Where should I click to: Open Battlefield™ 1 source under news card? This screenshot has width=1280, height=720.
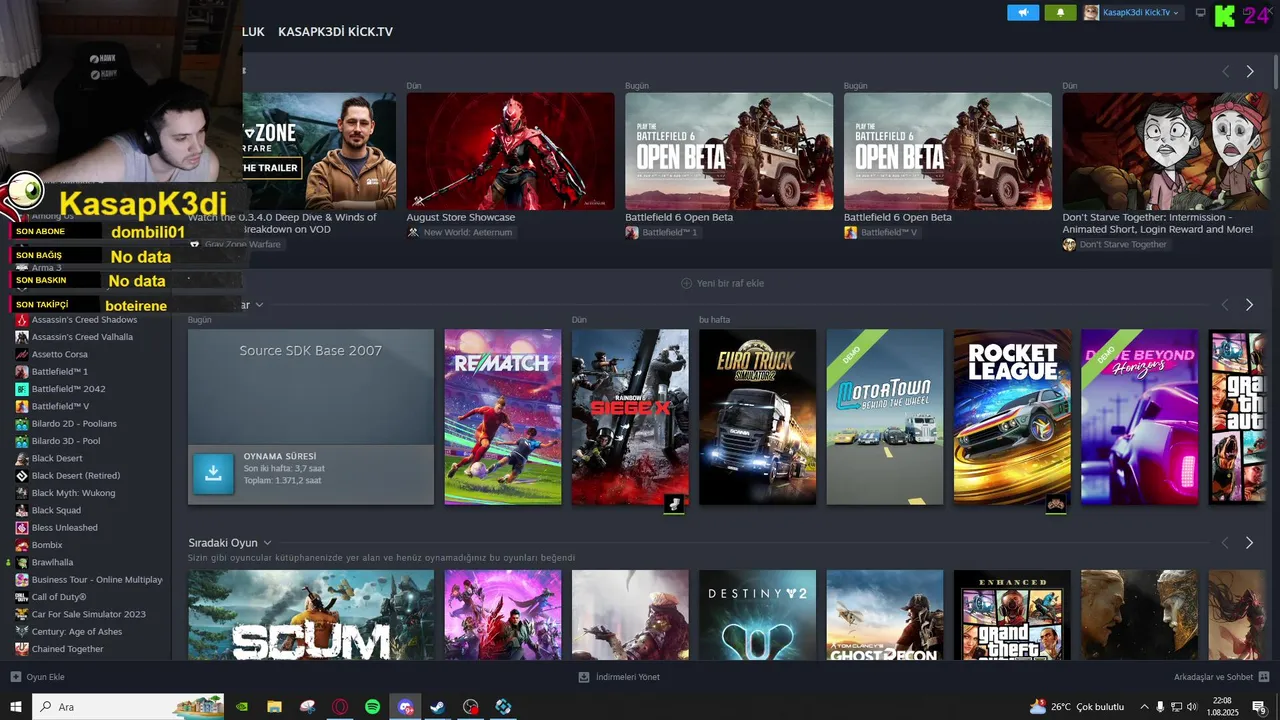(663, 232)
